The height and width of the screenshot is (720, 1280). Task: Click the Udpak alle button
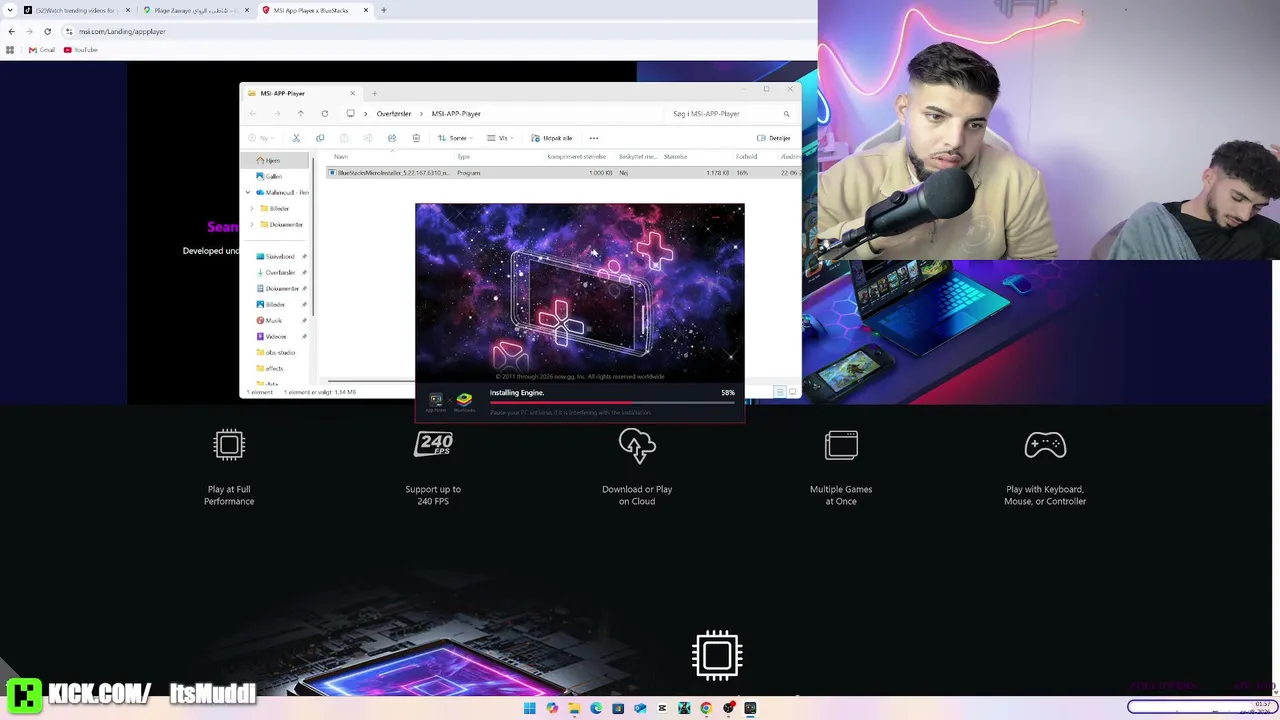pos(552,138)
